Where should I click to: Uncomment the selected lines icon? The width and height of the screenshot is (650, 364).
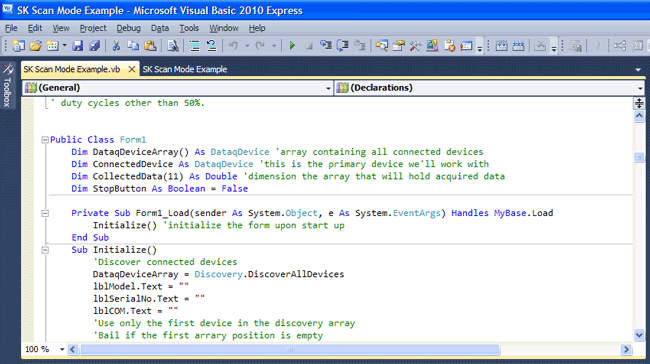click(211, 46)
